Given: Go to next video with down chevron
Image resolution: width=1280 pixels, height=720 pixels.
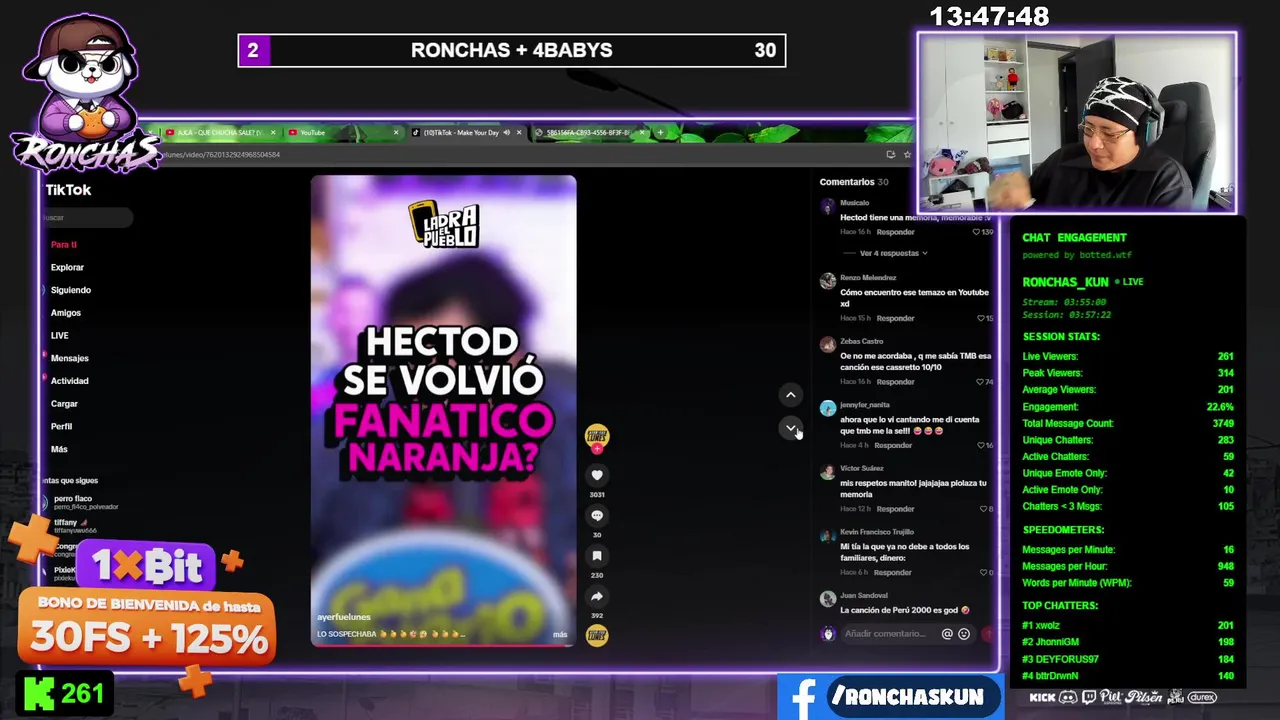Looking at the screenshot, I should 790,428.
